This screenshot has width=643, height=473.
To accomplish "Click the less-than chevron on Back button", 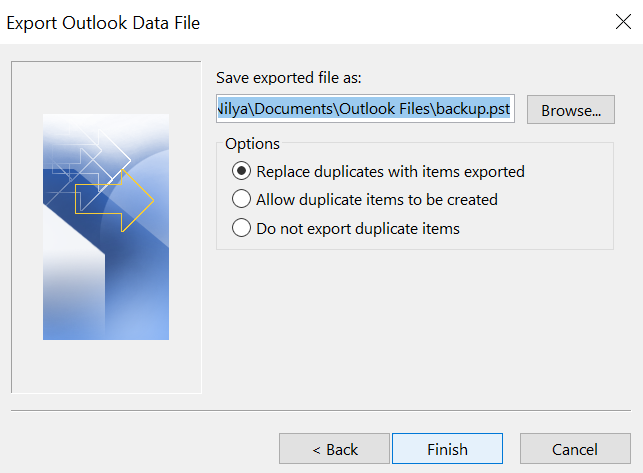I will coord(316,450).
